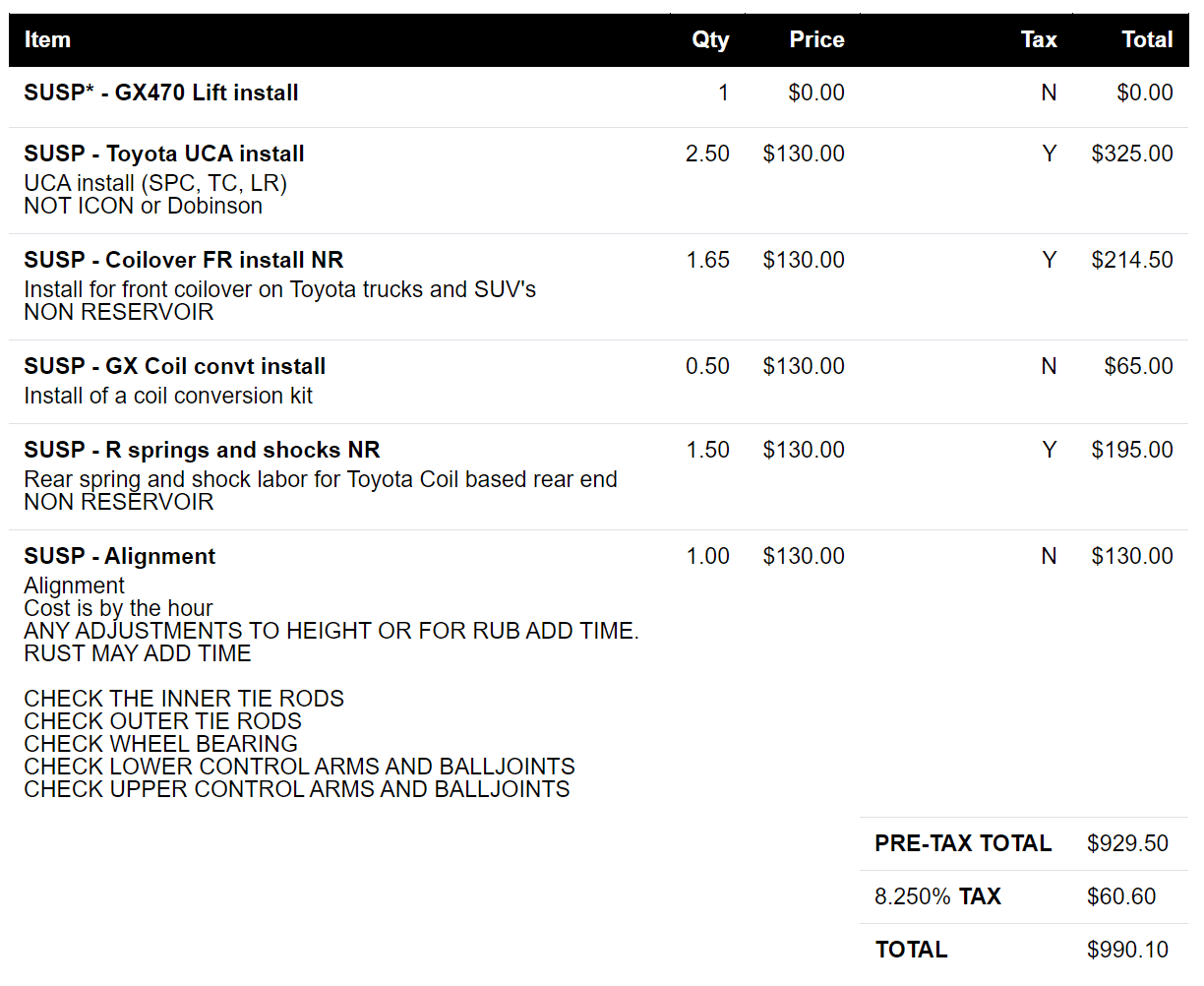Click quantity 1.65 for Coilover FR install
This screenshot has width=1204, height=986.
click(x=707, y=260)
